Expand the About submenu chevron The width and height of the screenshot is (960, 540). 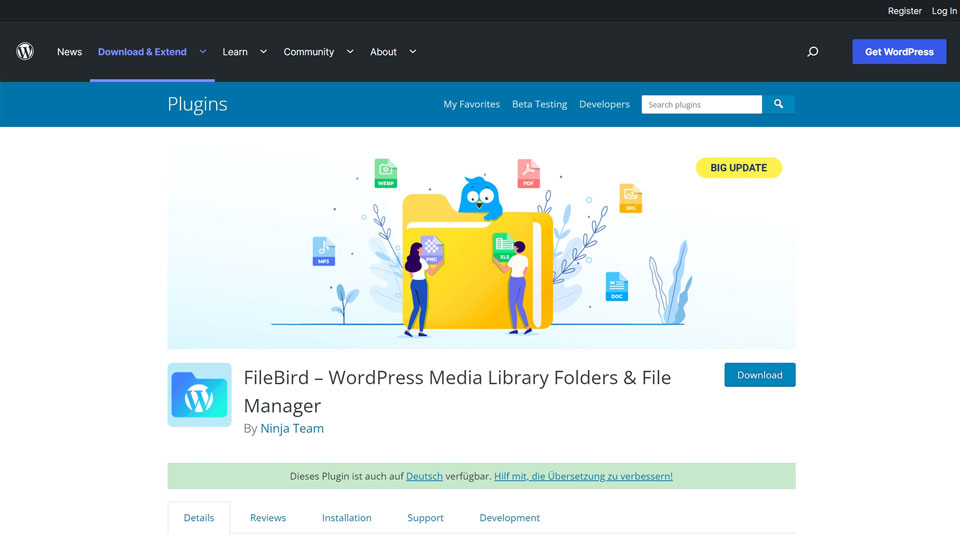[413, 52]
